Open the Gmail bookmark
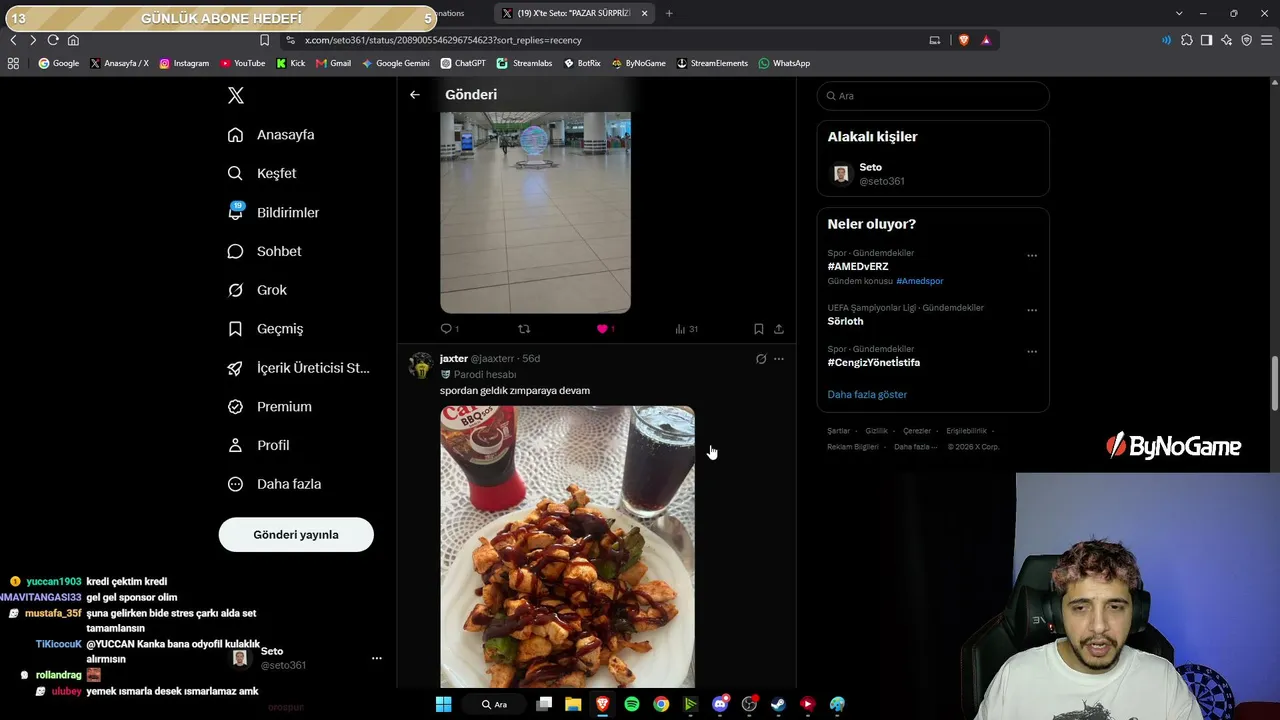Image resolution: width=1280 pixels, height=720 pixels. coord(334,63)
